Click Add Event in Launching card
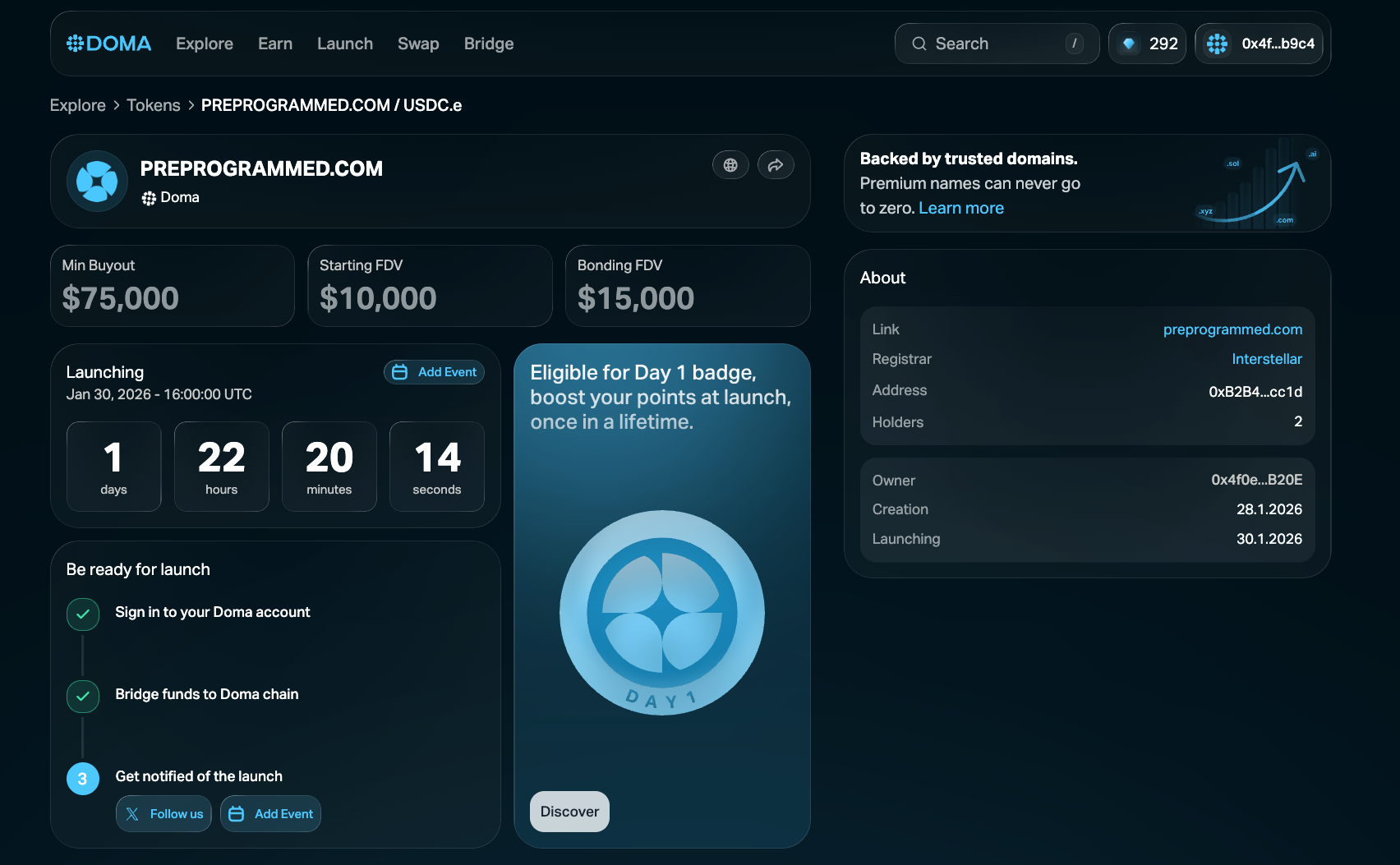The width and height of the screenshot is (1400, 865). pos(434,372)
